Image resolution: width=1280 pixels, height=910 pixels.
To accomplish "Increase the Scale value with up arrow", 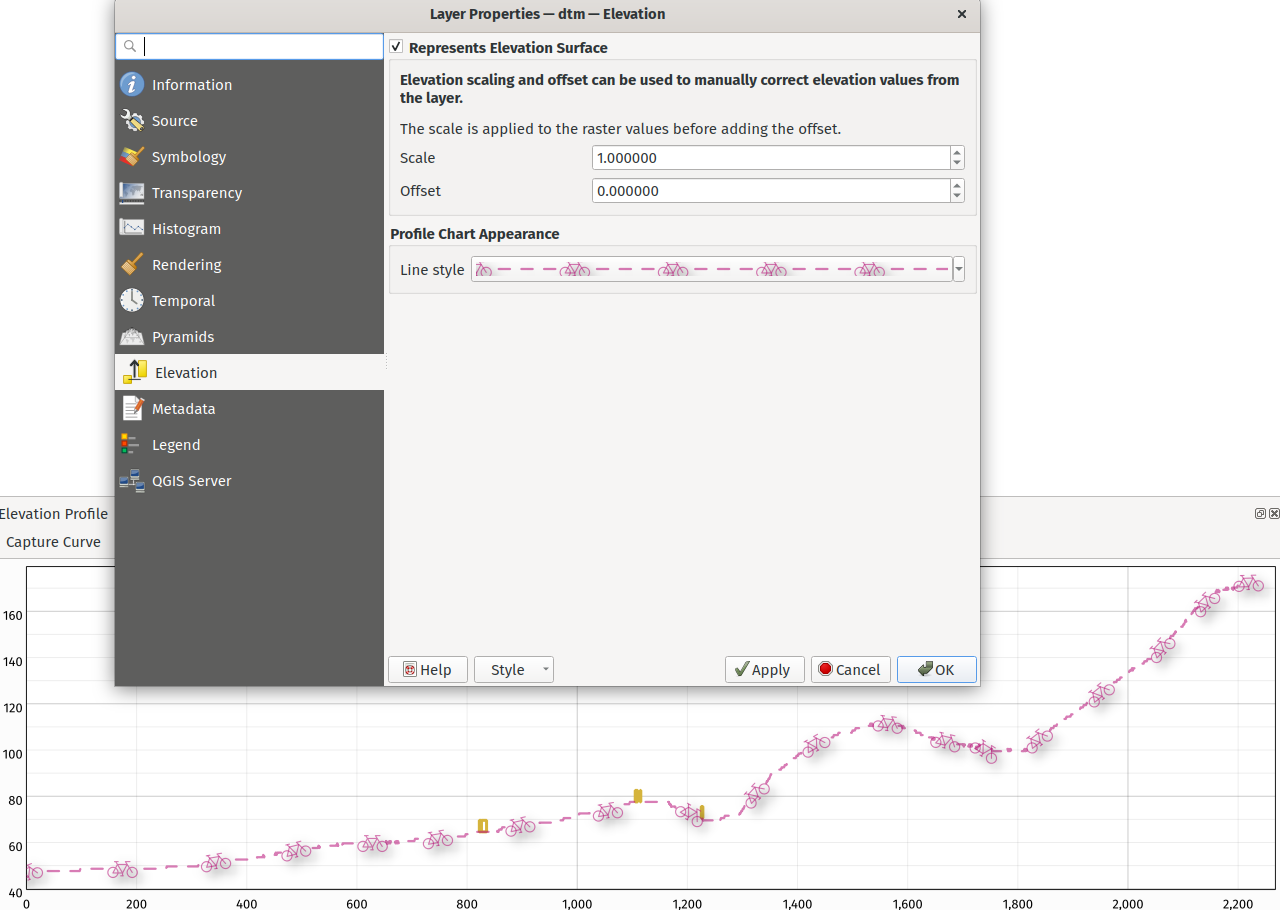I will tap(957, 153).
